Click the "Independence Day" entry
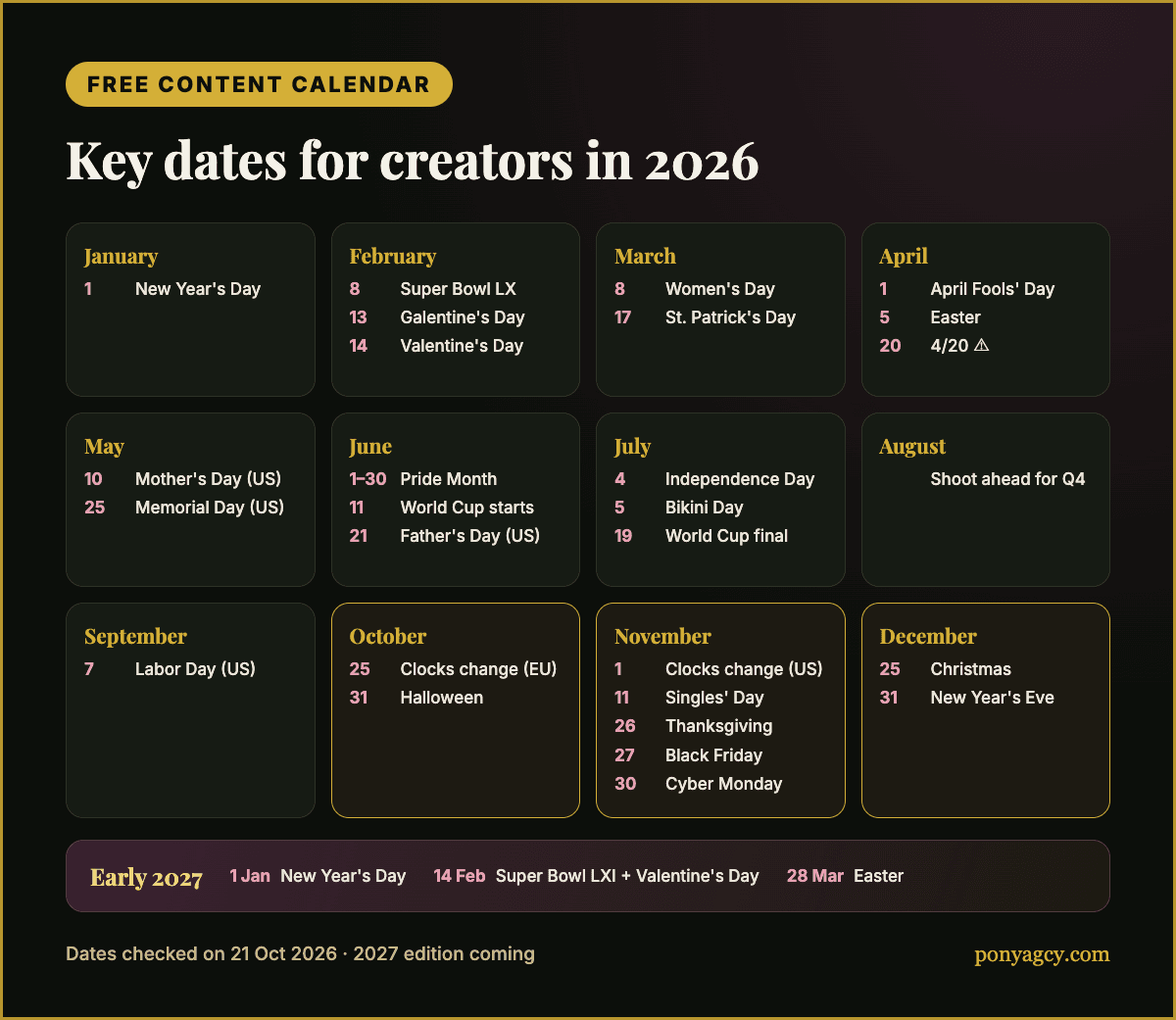 (740, 479)
